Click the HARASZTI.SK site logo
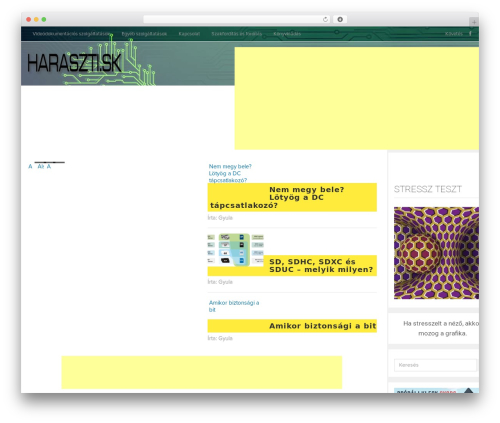The width and height of the screenshot is (500, 423). pos(74,63)
